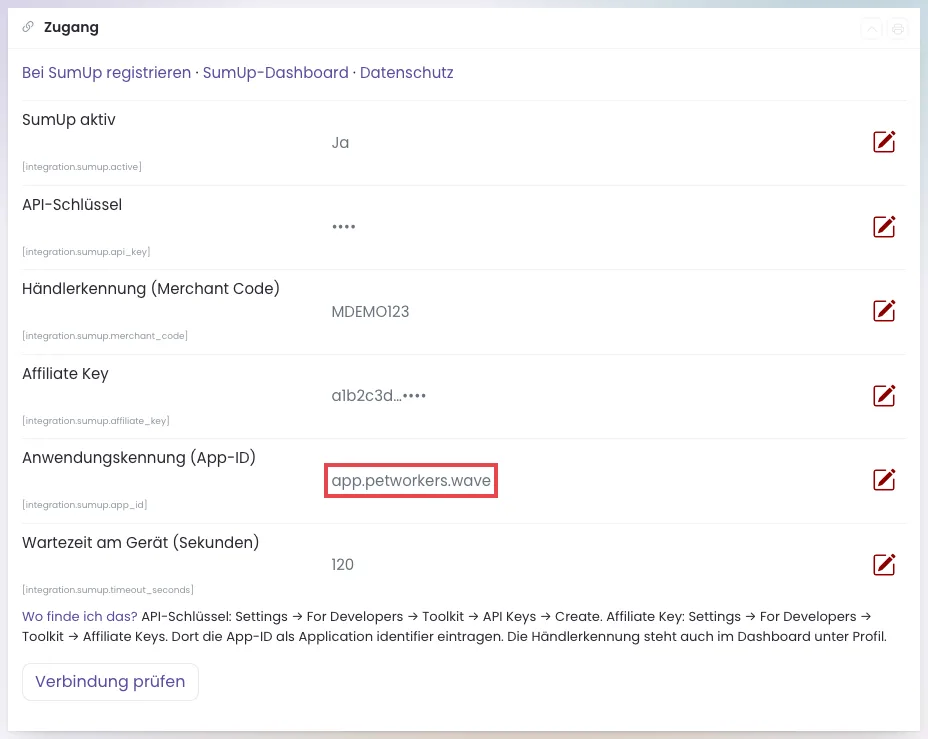The height and width of the screenshot is (739, 928).
Task: Click the 120 timeout value
Action: [343, 564]
